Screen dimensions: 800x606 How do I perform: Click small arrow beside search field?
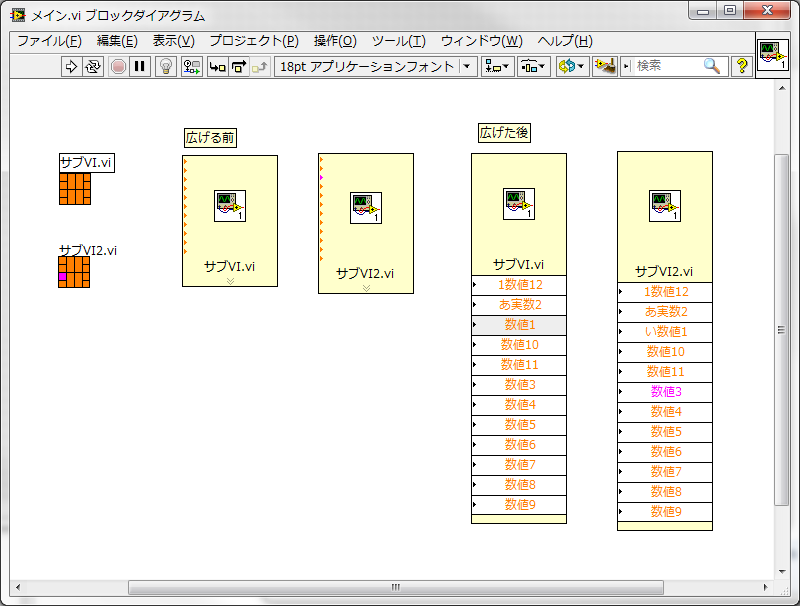627,66
